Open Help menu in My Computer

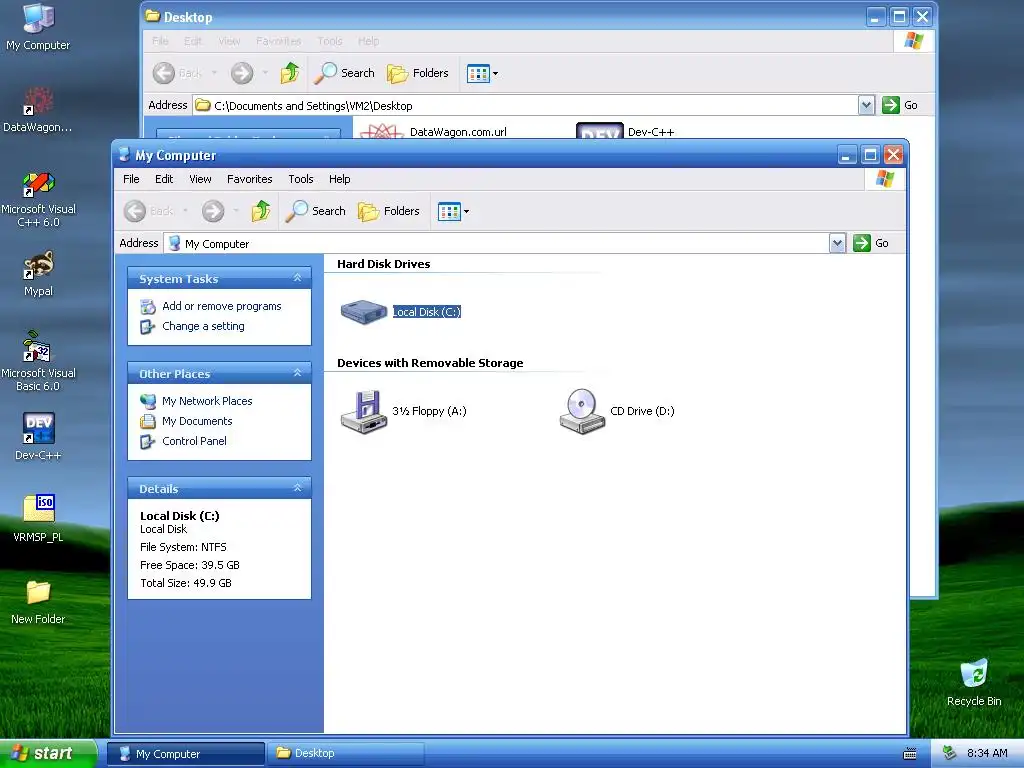coord(340,179)
